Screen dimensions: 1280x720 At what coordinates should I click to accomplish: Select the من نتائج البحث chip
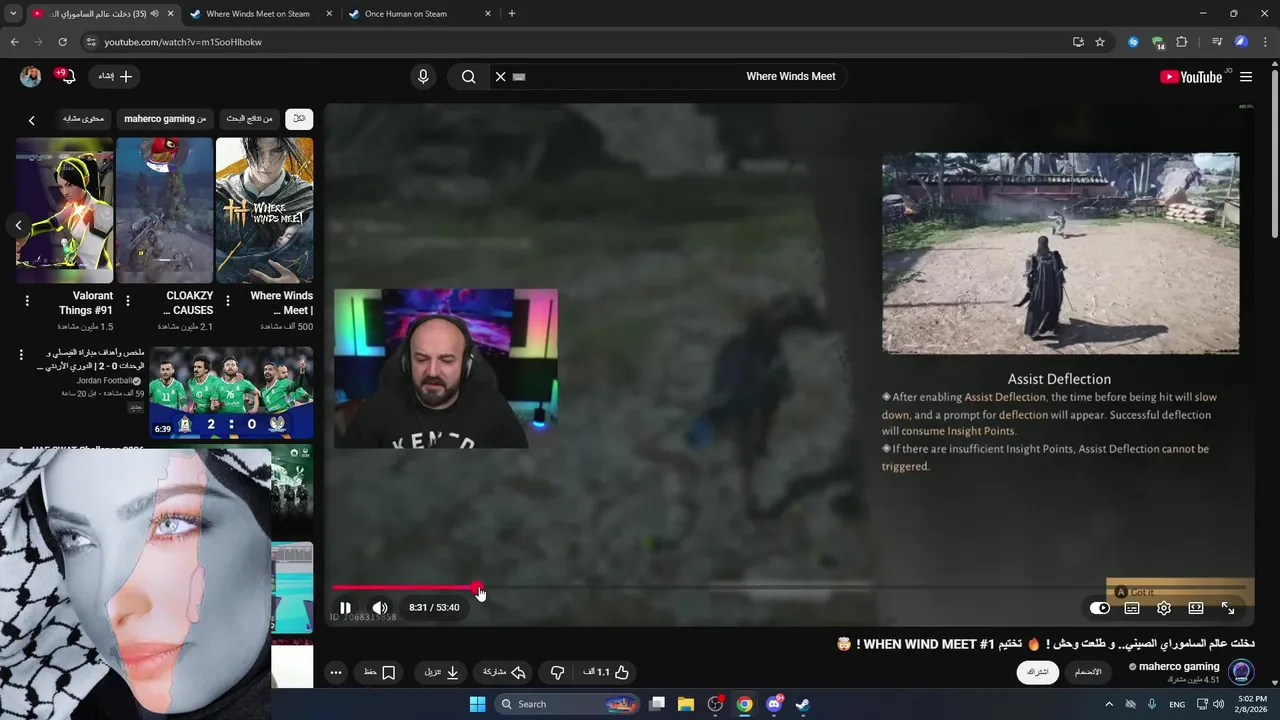pyautogui.click(x=250, y=119)
